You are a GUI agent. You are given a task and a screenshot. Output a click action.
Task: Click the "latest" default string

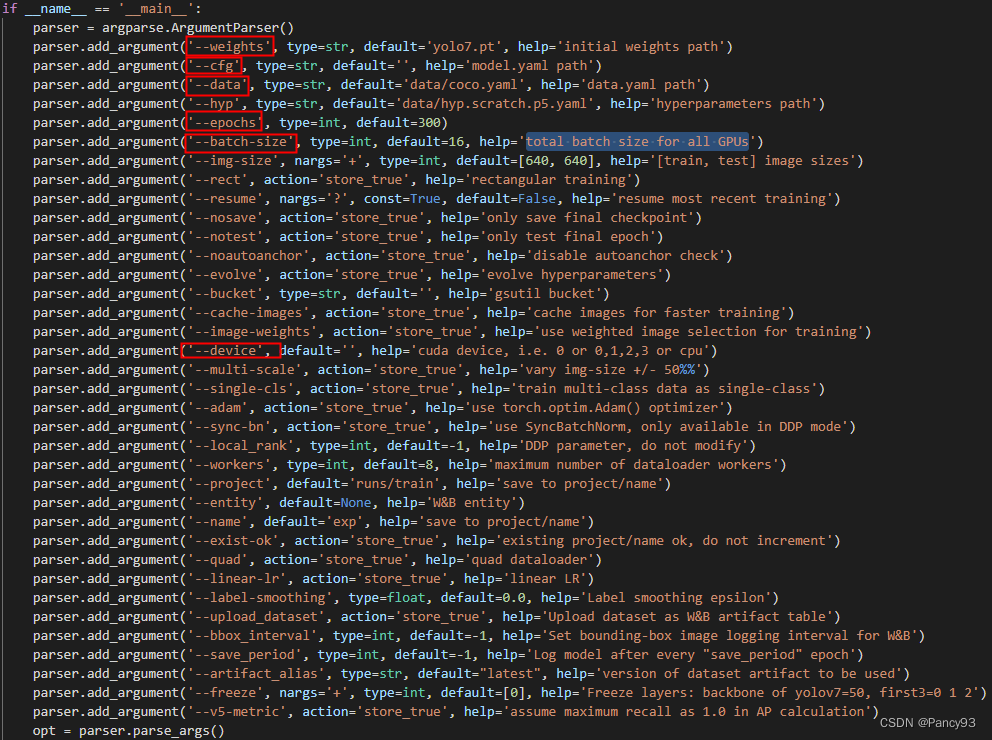tap(510, 673)
